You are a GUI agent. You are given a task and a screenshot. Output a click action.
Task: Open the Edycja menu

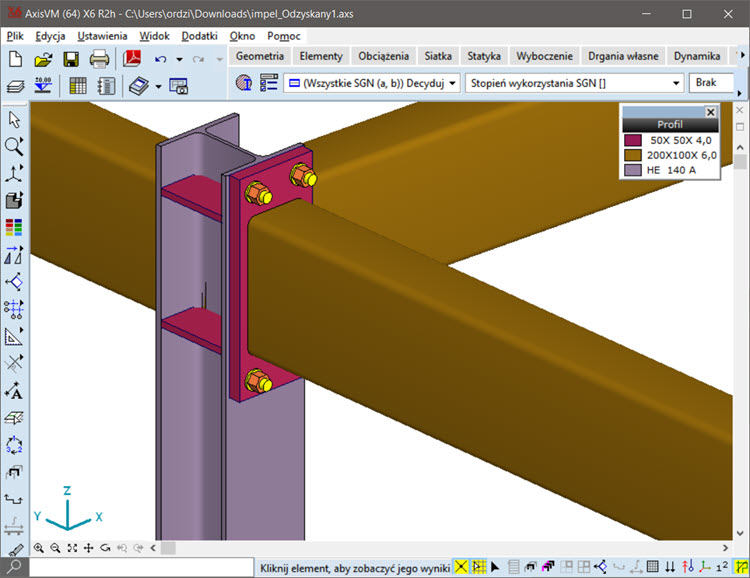point(50,36)
